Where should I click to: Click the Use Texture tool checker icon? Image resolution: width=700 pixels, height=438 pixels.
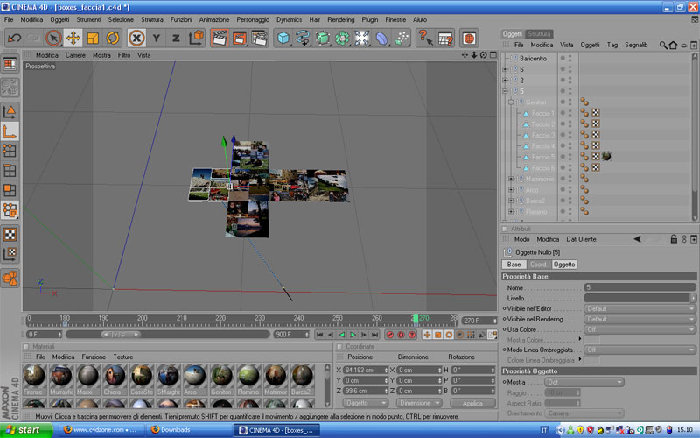pyautogui.click(x=10, y=234)
